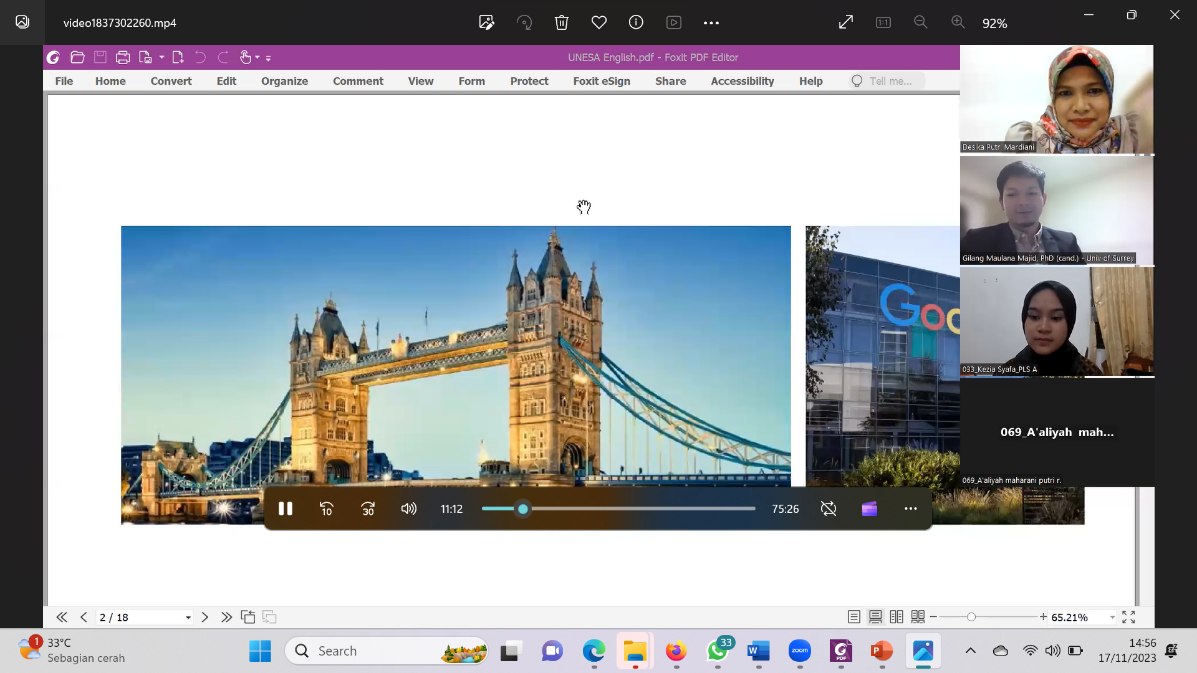Expand the page number dropdown arrow

(x=188, y=618)
